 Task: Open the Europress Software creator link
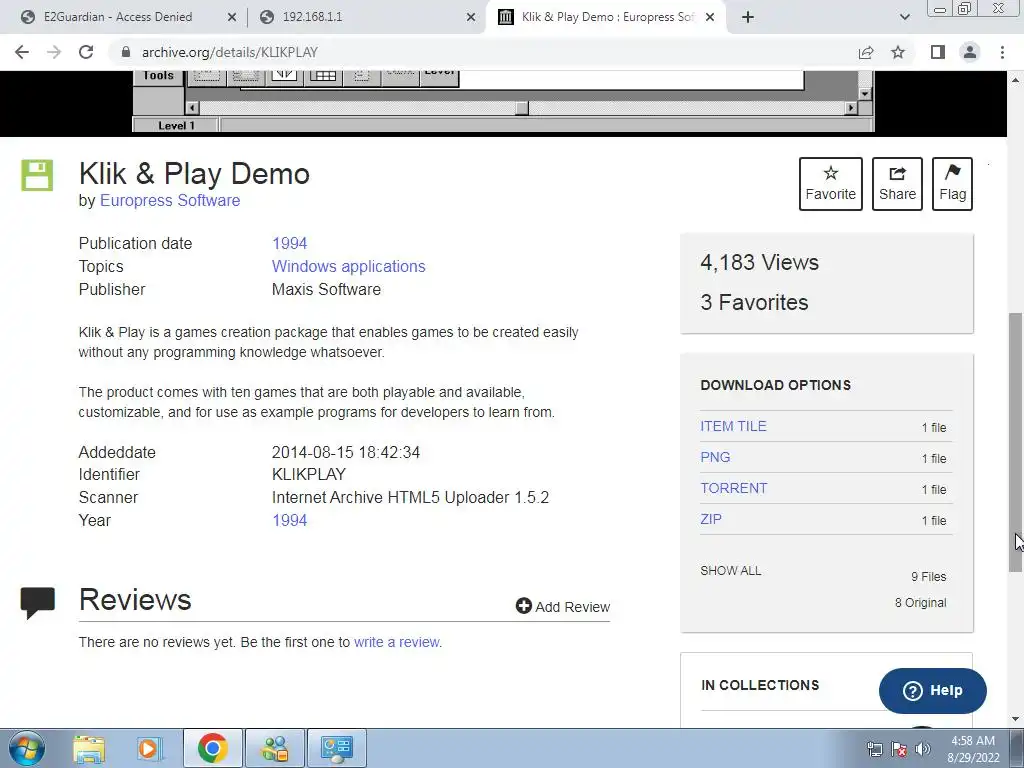point(170,200)
